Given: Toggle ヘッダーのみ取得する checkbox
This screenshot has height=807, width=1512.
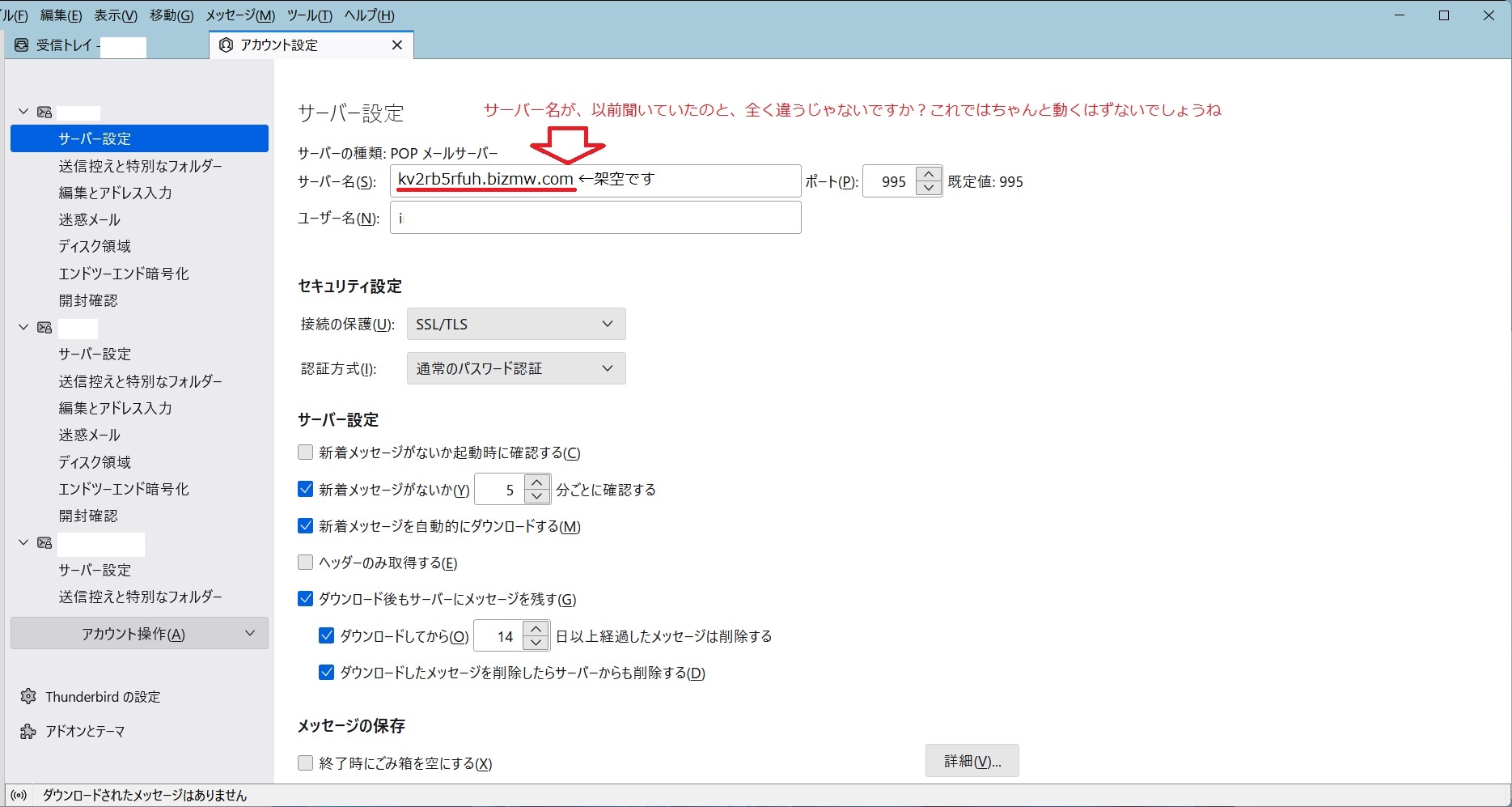Looking at the screenshot, I should pyautogui.click(x=306, y=563).
